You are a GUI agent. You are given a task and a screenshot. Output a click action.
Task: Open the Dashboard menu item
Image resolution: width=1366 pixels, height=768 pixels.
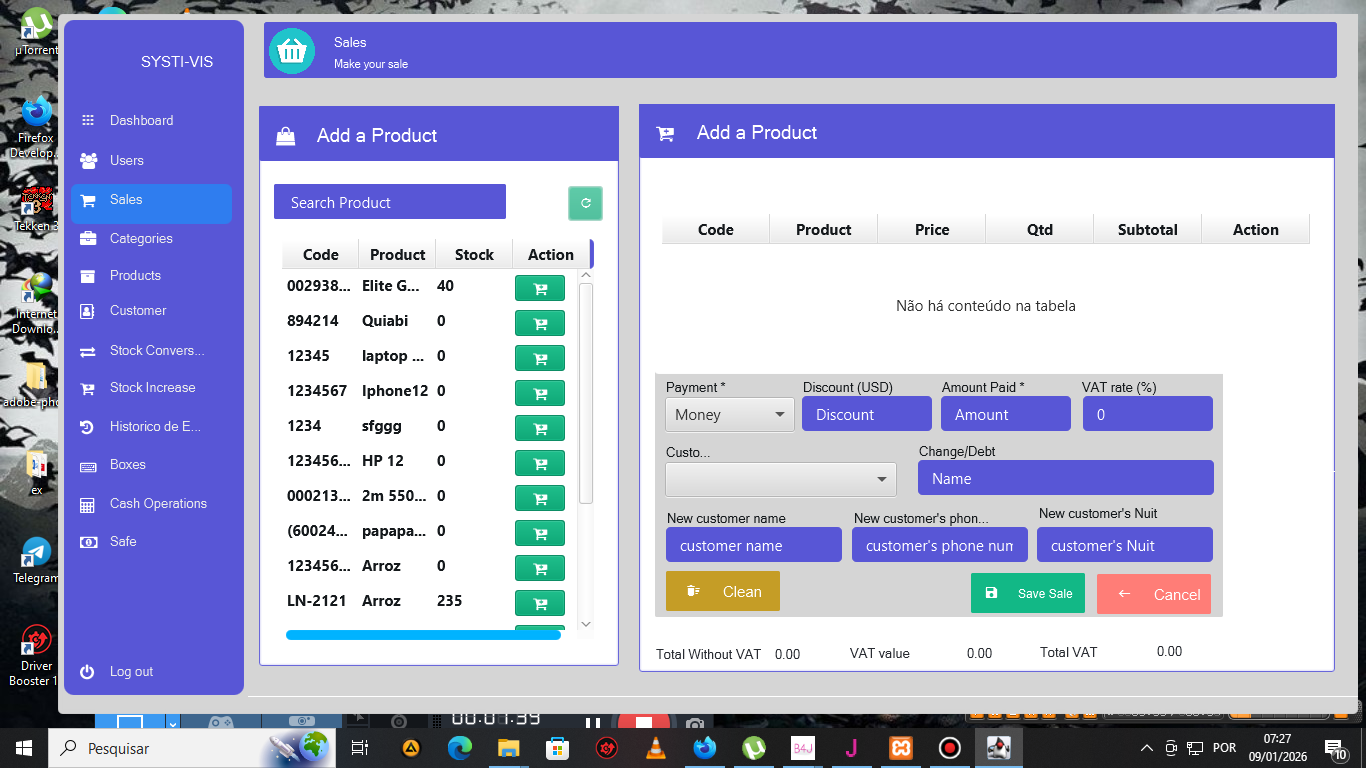coord(141,120)
